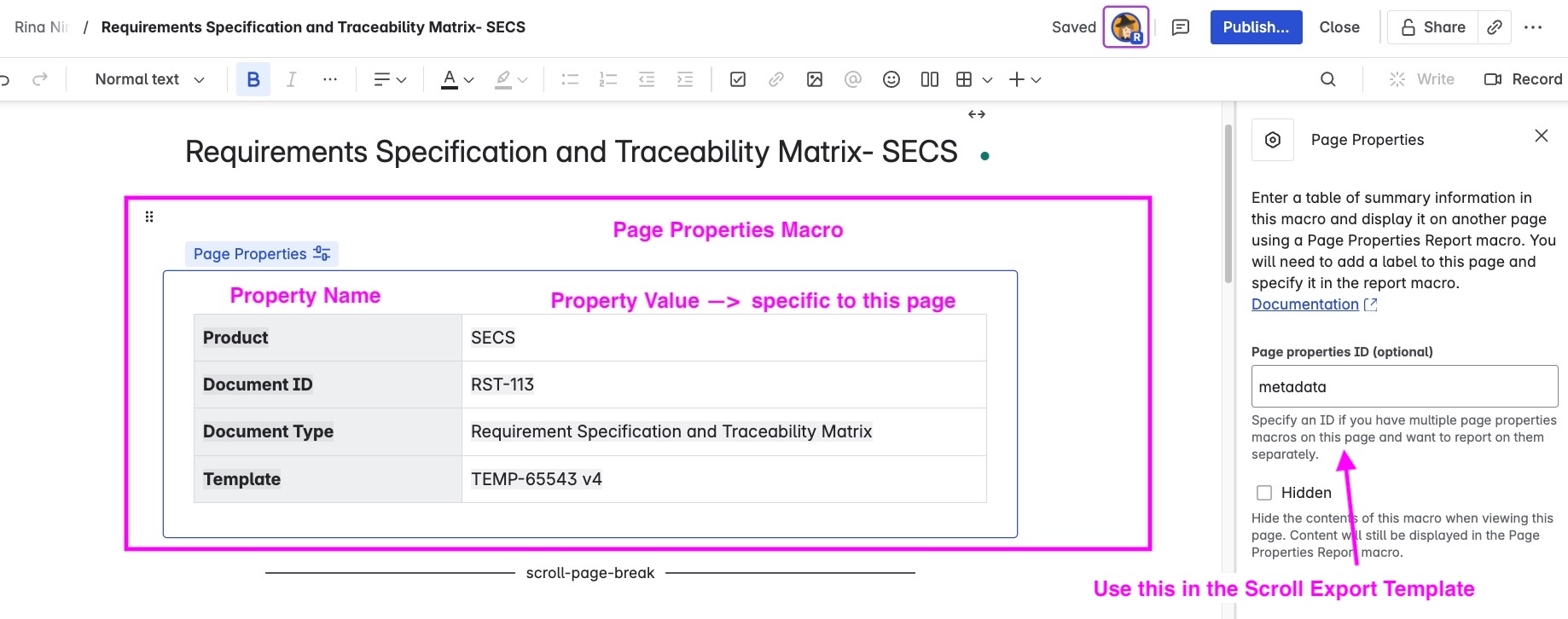Insert an image or file
The image size is (1568, 619).
pos(815,79)
